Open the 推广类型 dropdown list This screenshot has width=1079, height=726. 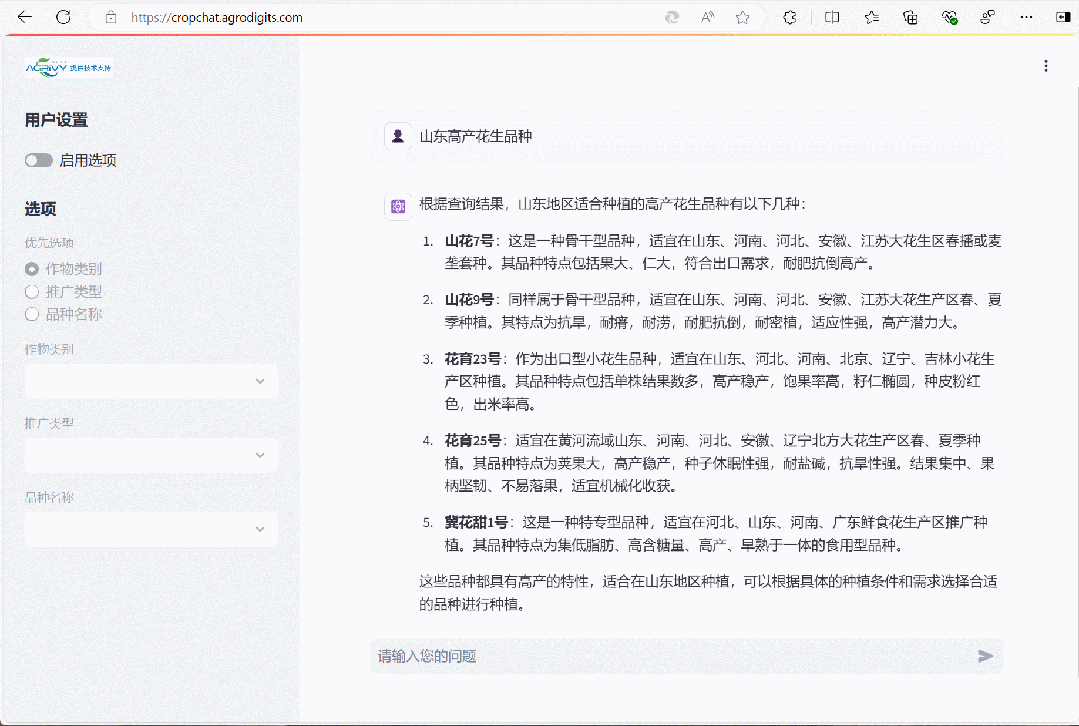click(x=152, y=455)
